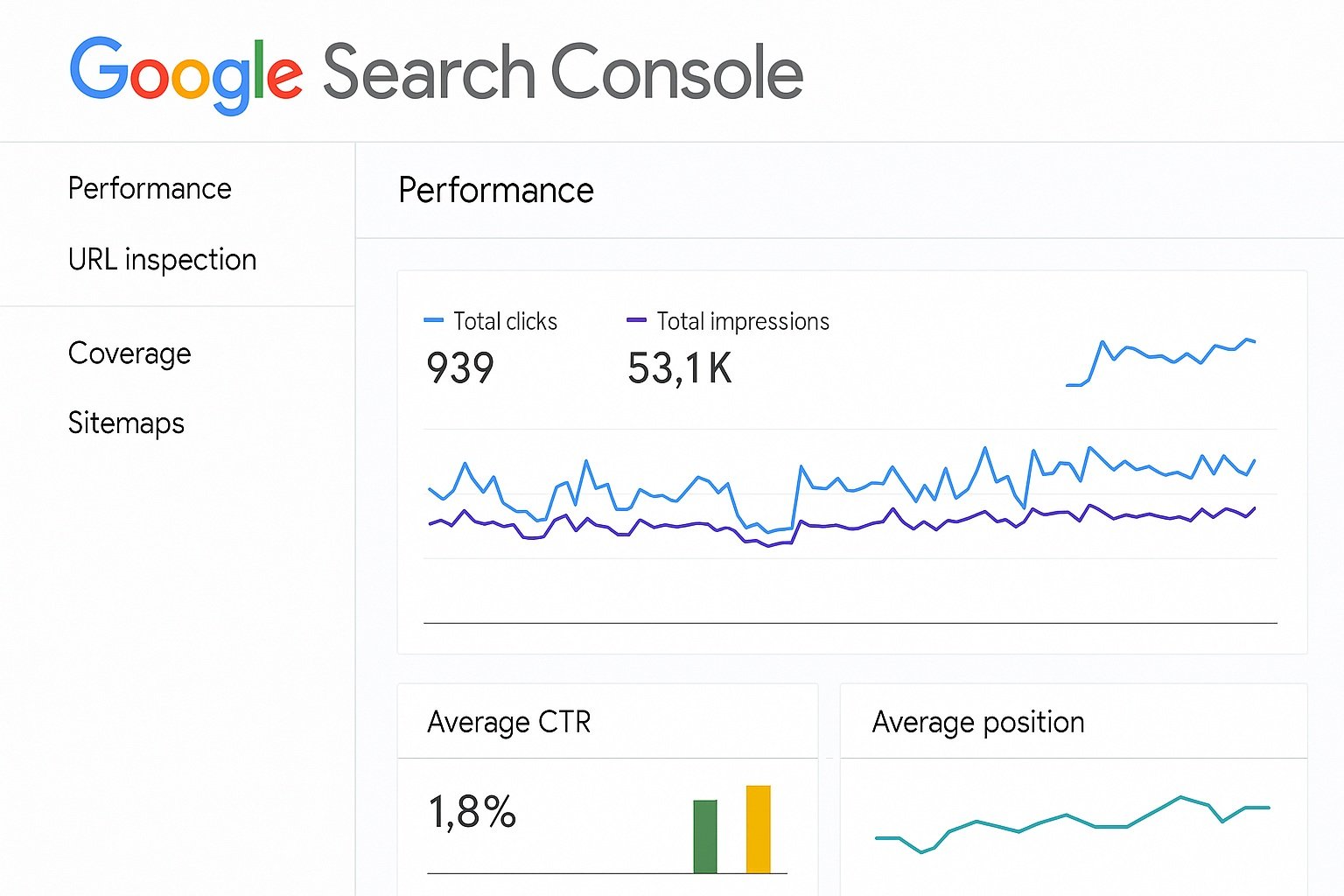This screenshot has height=896, width=1344.
Task: Select the 53,1K impressions value
Action: [680, 368]
